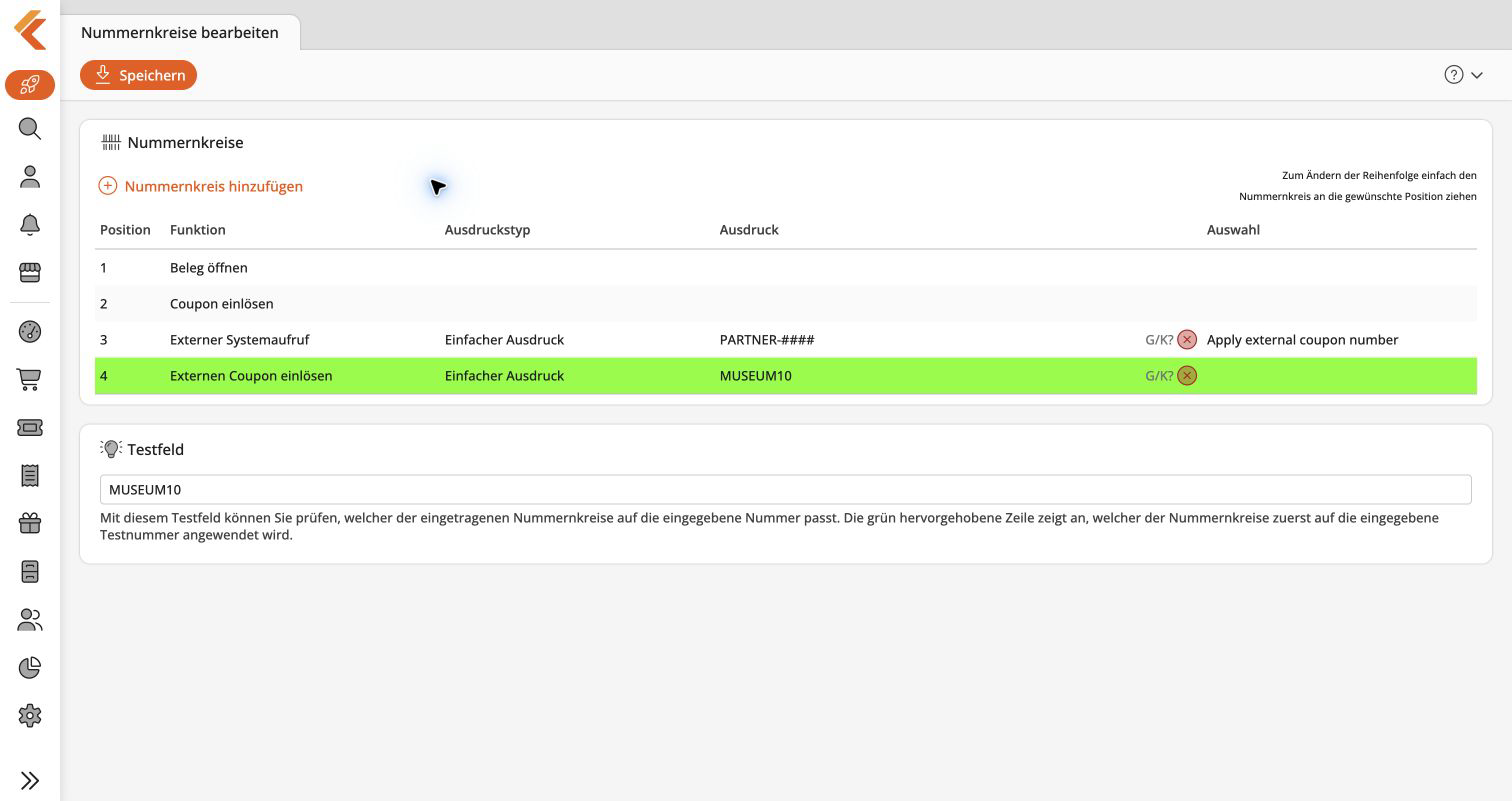The image size is (1512, 801).
Task: Click the Position column header
Action: click(x=125, y=230)
